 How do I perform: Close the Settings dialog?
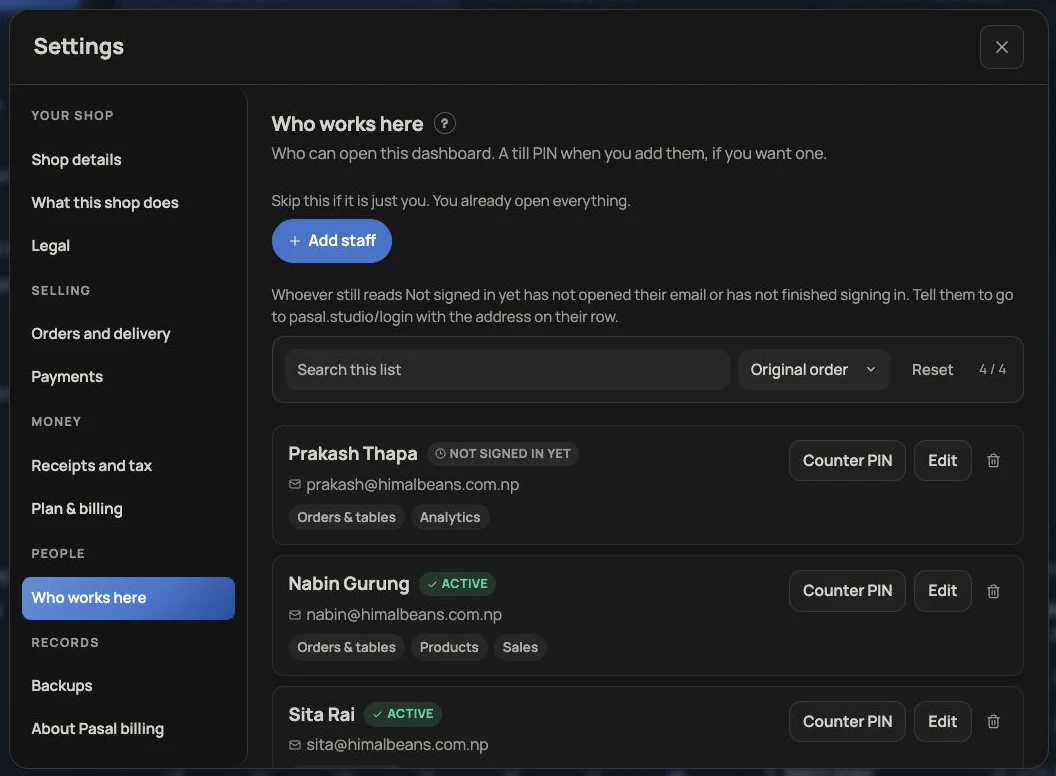(1001, 47)
